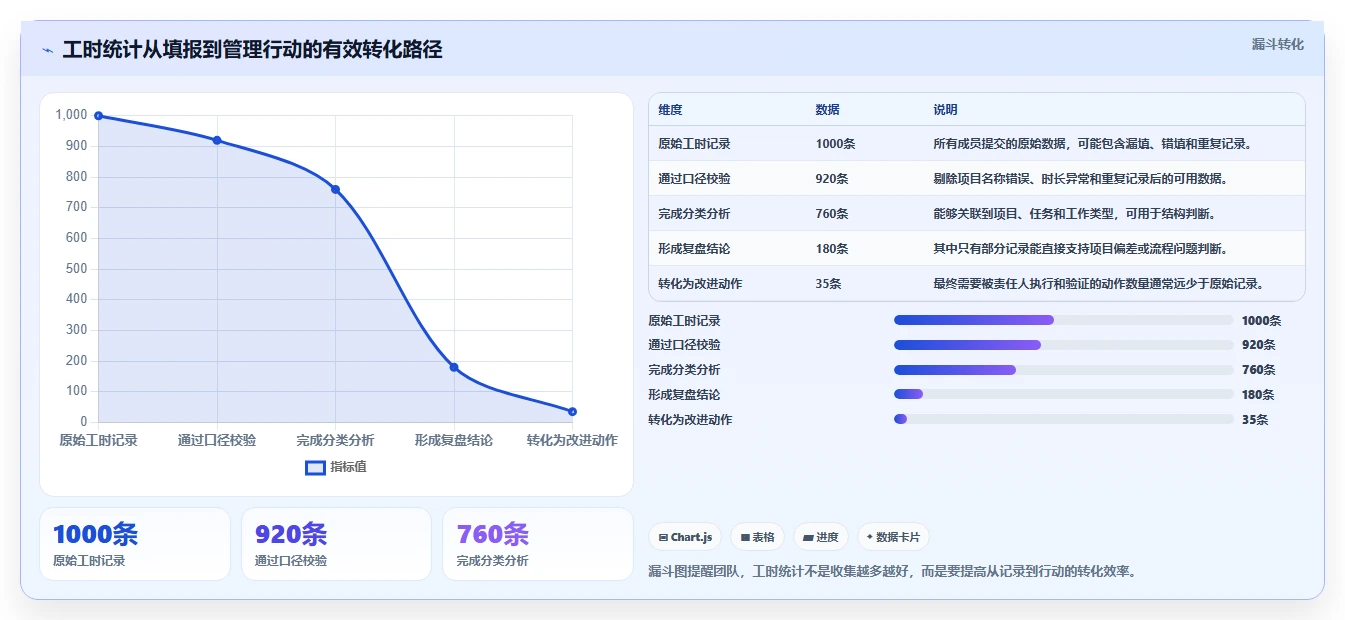This screenshot has width=1345, height=620.
Task: Click the 维度 column header
Action: point(670,110)
